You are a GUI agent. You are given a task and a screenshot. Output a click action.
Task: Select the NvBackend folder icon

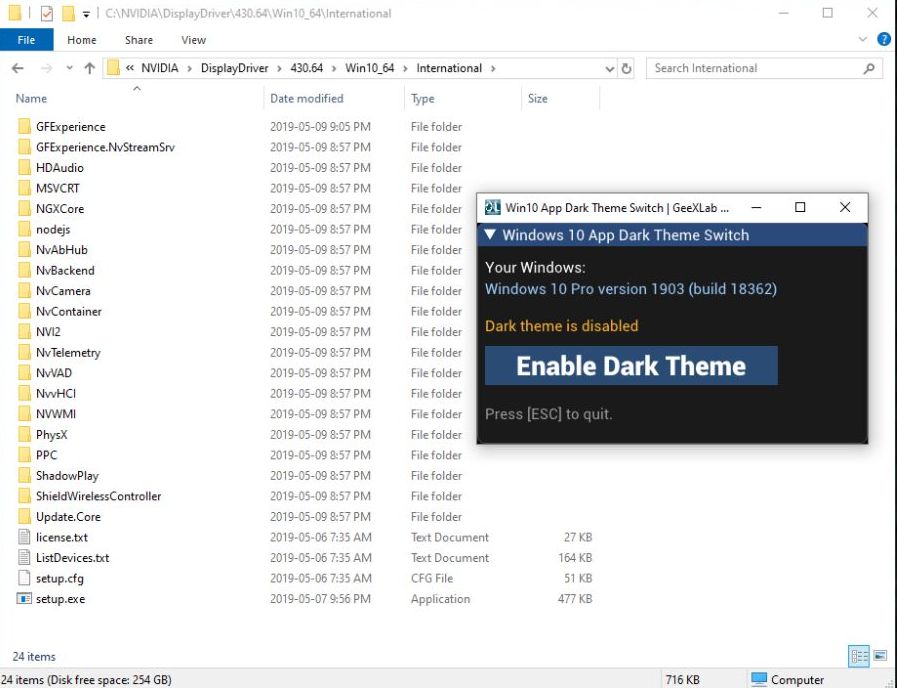click(x=25, y=271)
